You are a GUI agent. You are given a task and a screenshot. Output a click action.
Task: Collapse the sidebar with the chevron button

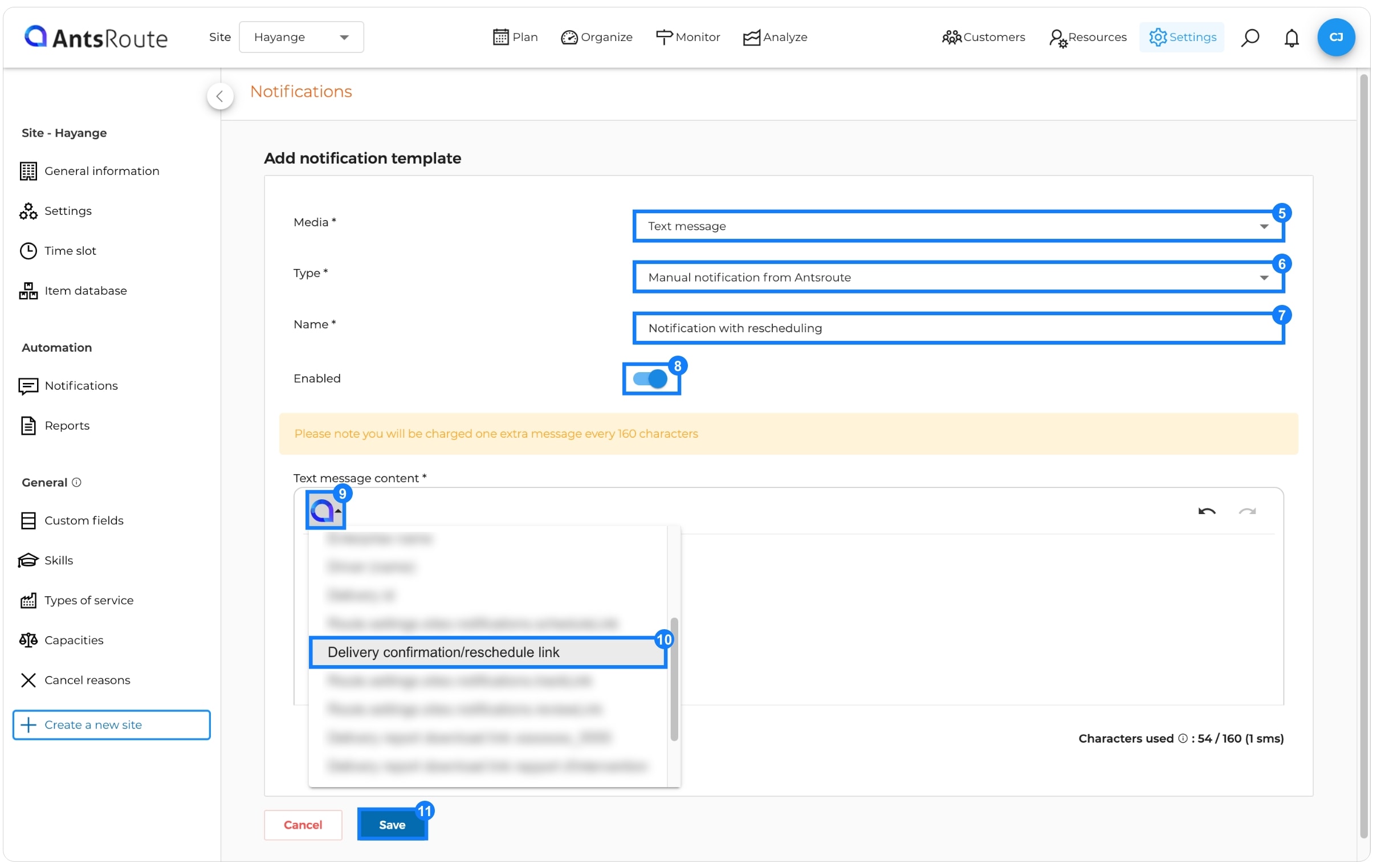click(220, 96)
